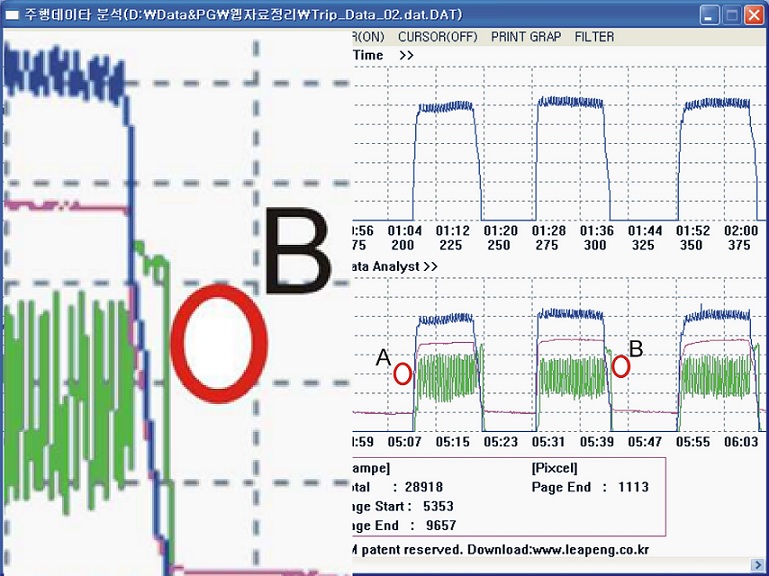The width and height of the screenshot is (769, 576).
Task: Click the app icon in the title bar
Action: coord(13,14)
